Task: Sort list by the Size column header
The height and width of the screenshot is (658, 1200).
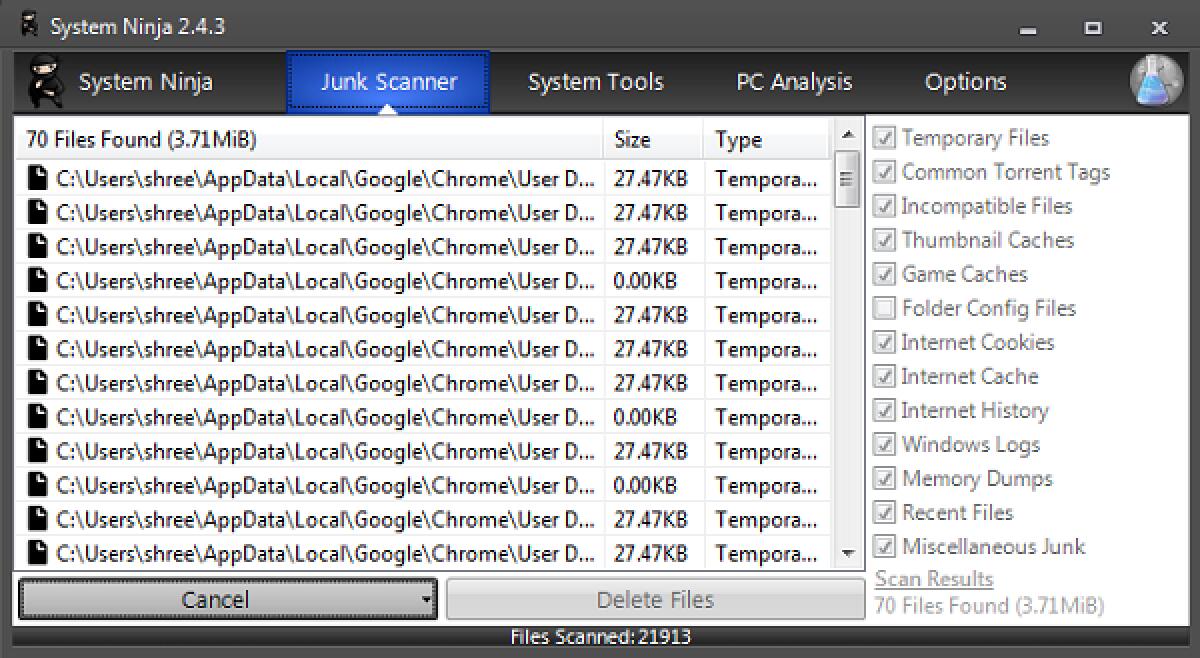Action: (653, 140)
